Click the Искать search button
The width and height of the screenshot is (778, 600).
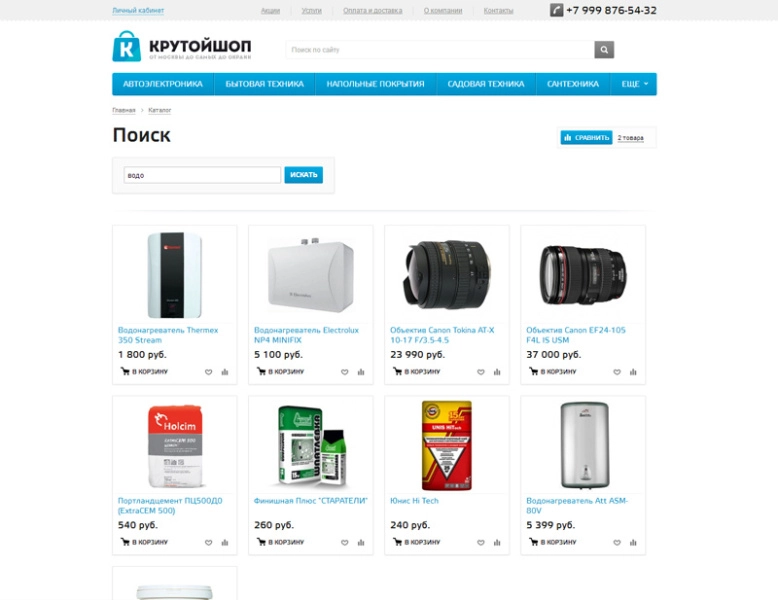pyautogui.click(x=304, y=175)
